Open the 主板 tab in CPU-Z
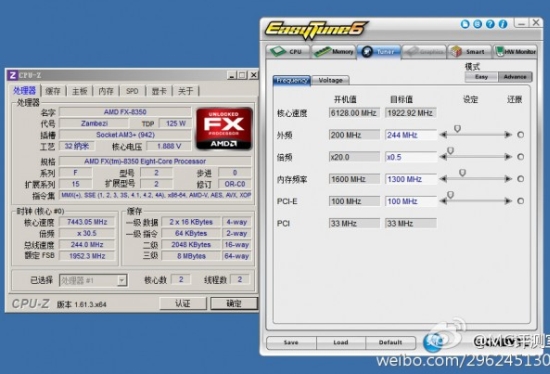Viewport: 550px width, 374px height. pos(80,91)
